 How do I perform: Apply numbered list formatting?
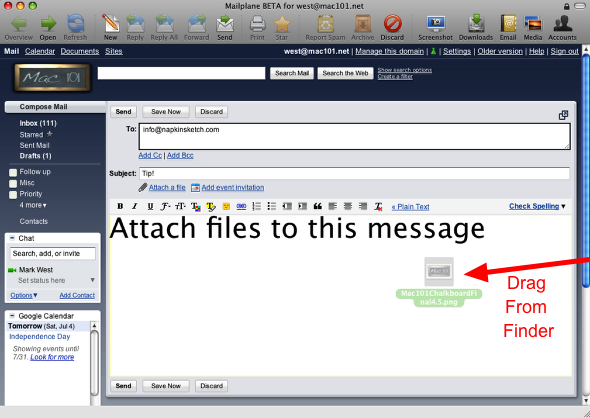point(257,206)
